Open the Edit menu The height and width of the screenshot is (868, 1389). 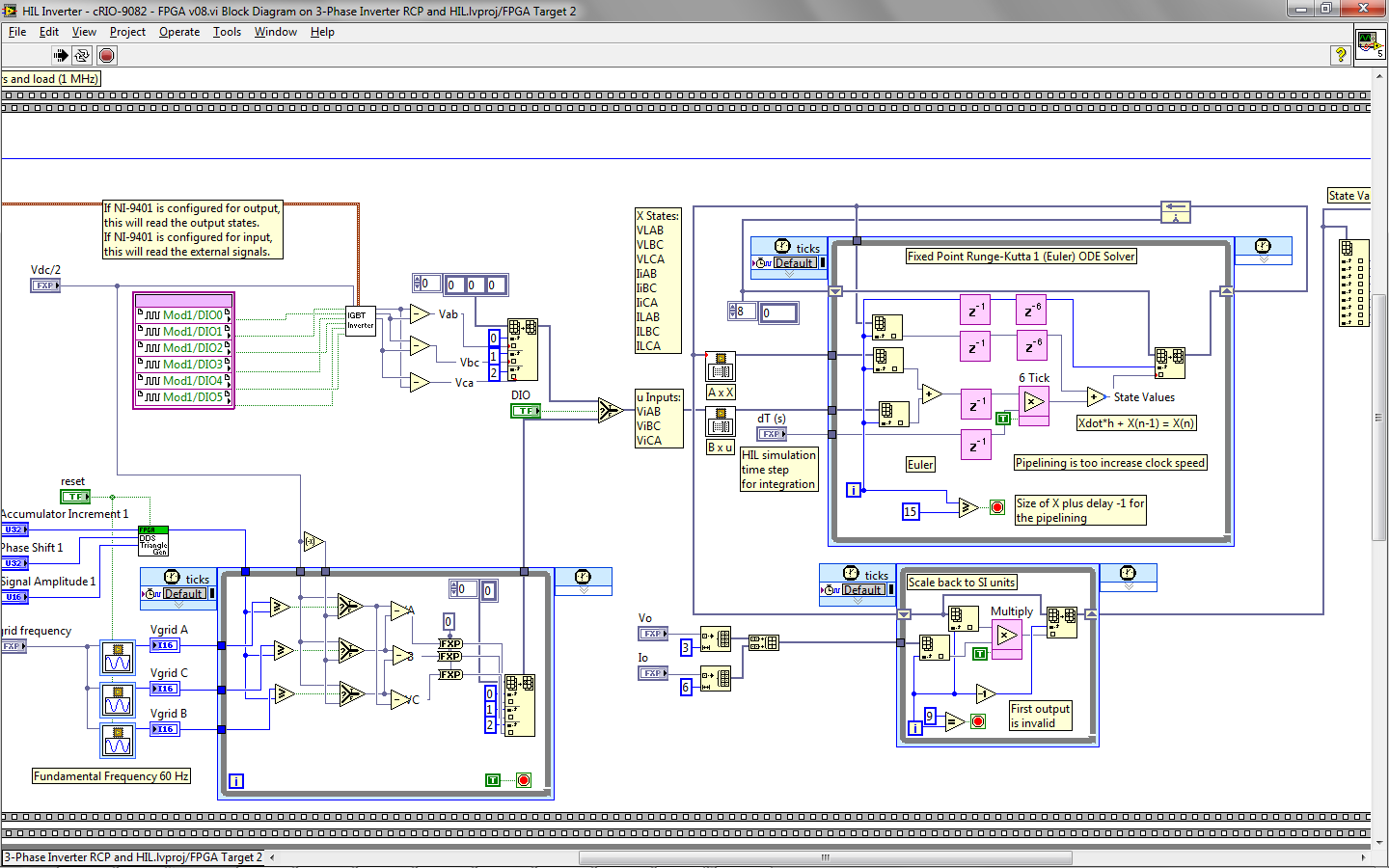pyautogui.click(x=48, y=32)
